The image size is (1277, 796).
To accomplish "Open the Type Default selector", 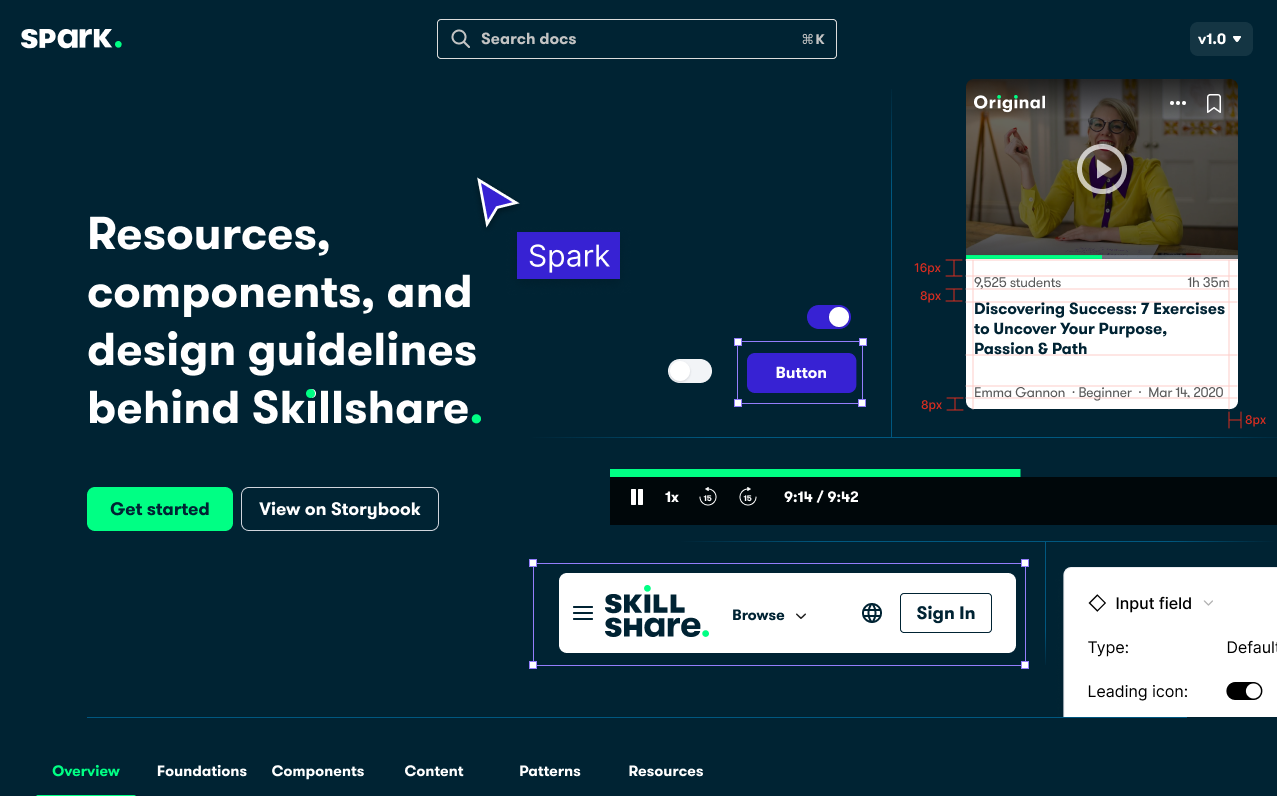I will coord(1251,647).
